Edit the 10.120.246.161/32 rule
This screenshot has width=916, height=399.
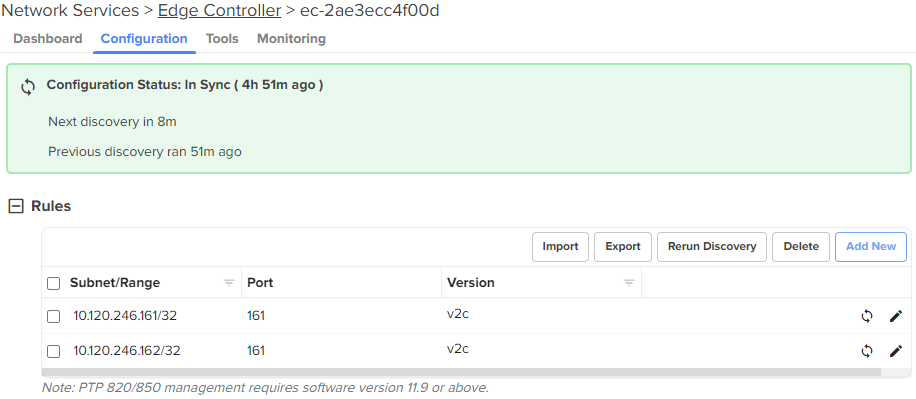click(896, 316)
